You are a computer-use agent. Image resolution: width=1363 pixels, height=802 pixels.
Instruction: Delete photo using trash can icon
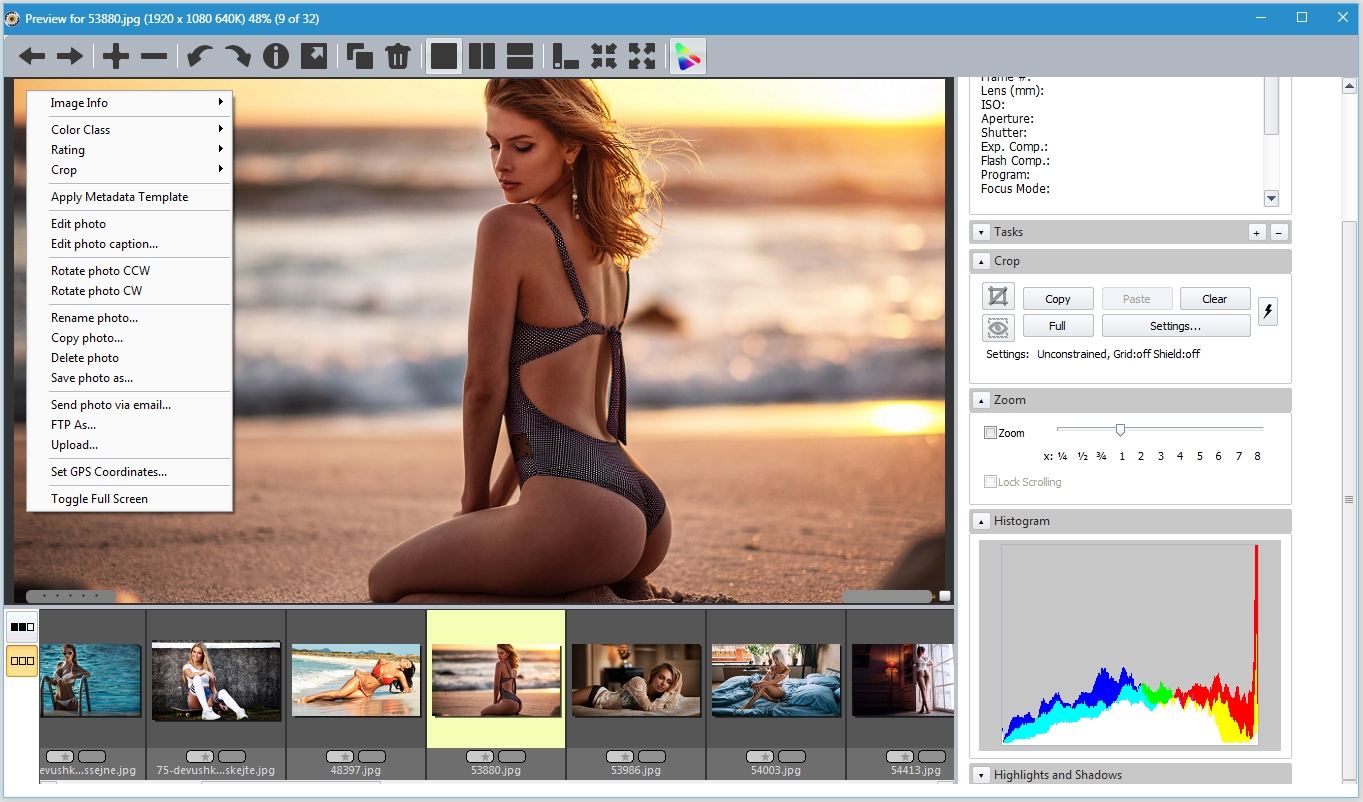[x=398, y=57]
